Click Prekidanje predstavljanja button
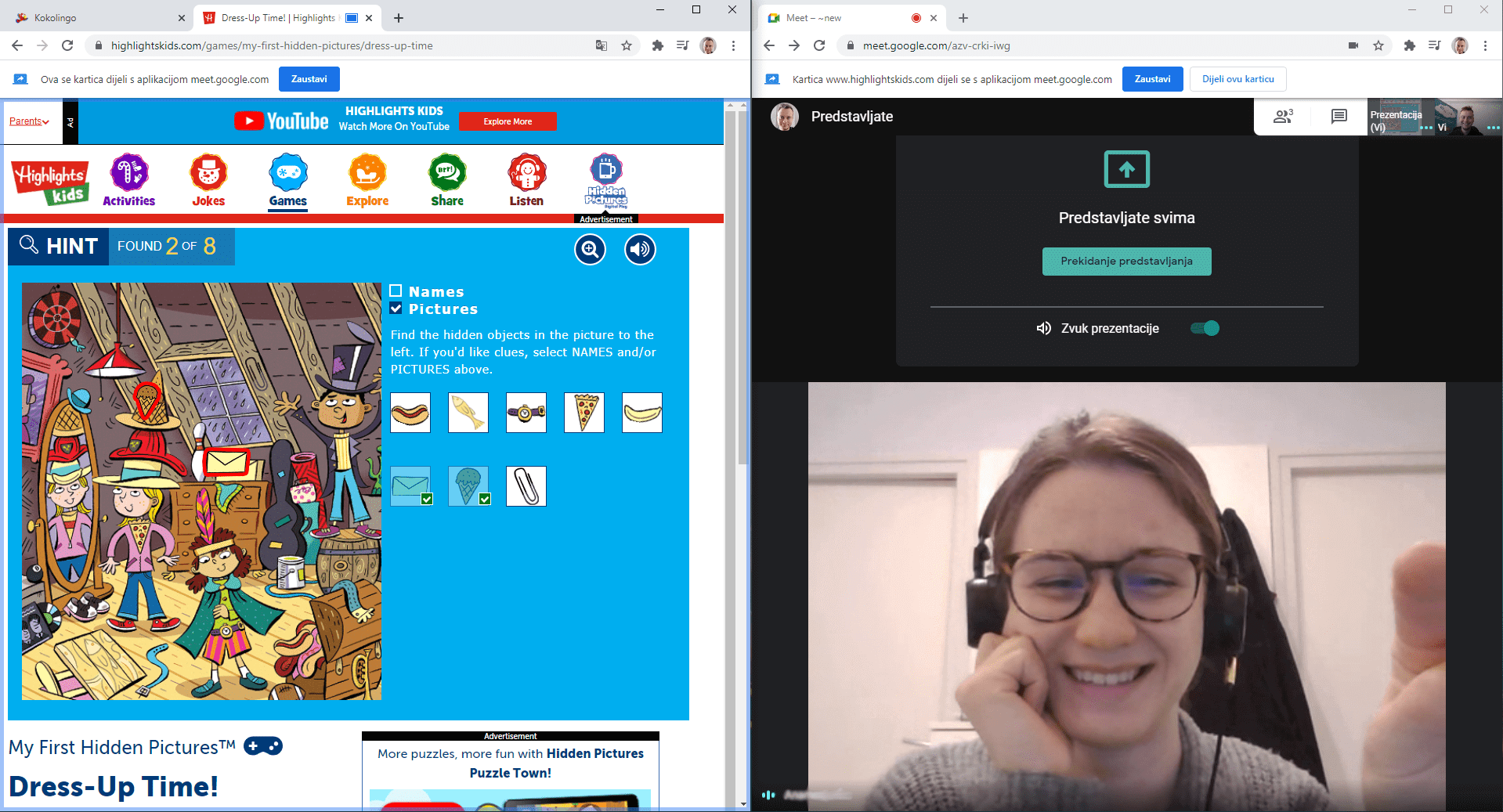The image size is (1503, 812). pos(1127,262)
